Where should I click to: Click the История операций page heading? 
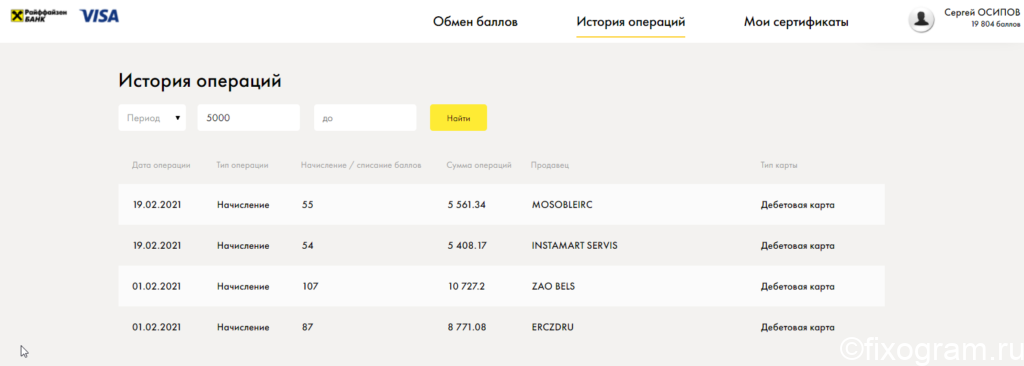point(200,81)
